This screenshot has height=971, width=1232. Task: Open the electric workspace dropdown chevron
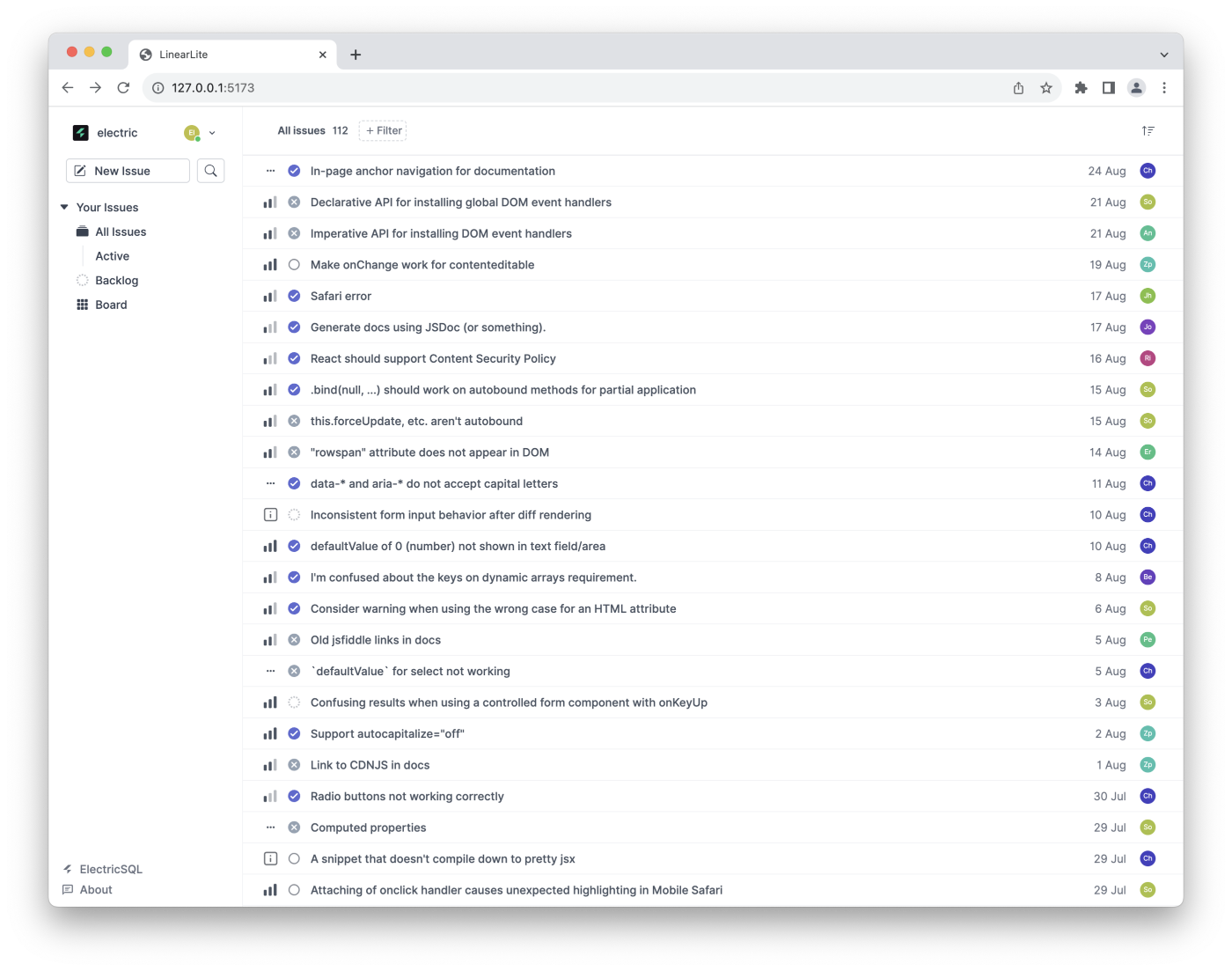[212, 133]
